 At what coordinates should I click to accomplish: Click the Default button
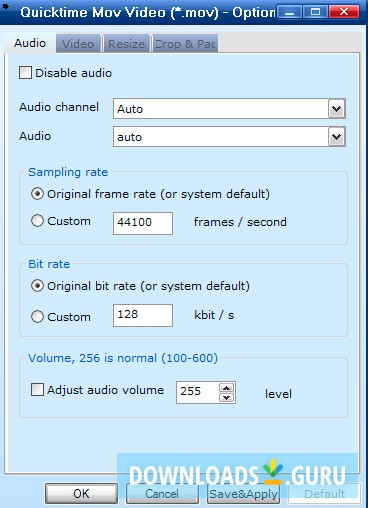tap(324, 493)
